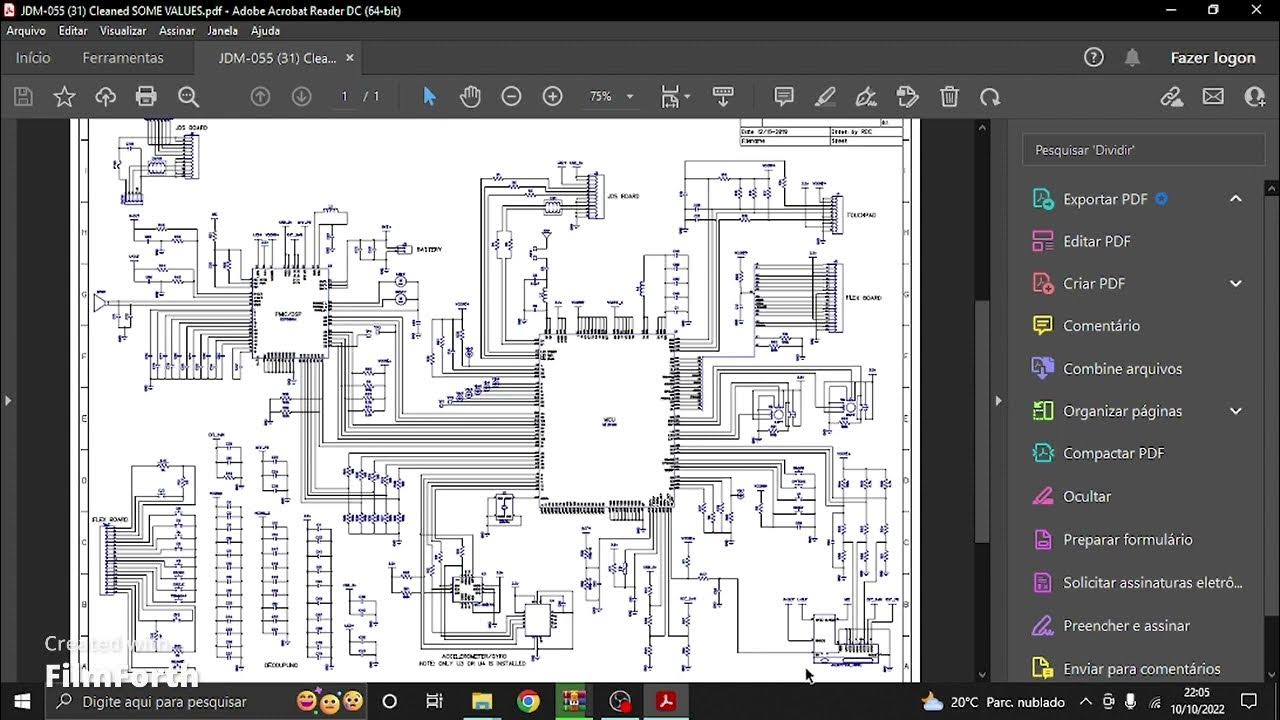The height and width of the screenshot is (720, 1280).
Task: Open the Visualizar menu
Action: pyautogui.click(x=123, y=31)
